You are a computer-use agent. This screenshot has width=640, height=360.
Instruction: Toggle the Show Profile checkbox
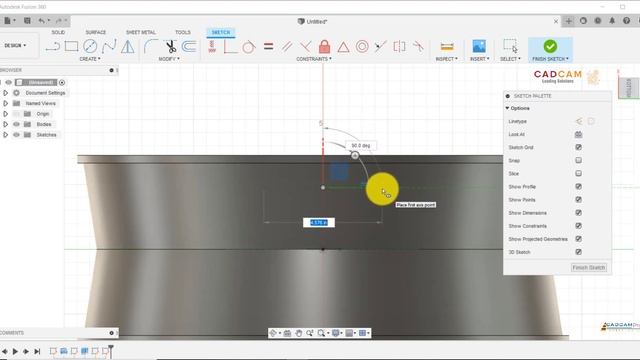click(x=578, y=186)
